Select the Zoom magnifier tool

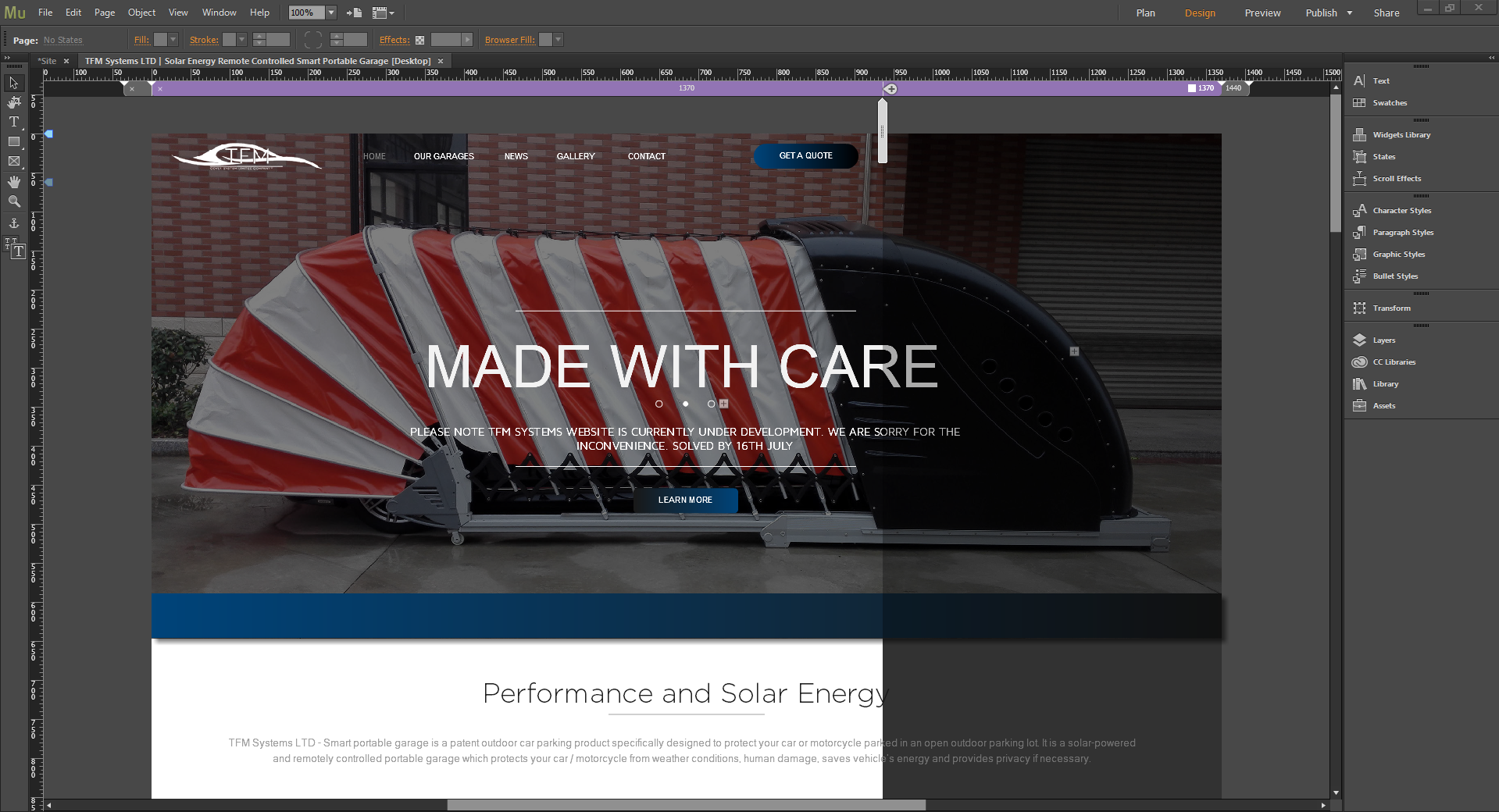14,201
